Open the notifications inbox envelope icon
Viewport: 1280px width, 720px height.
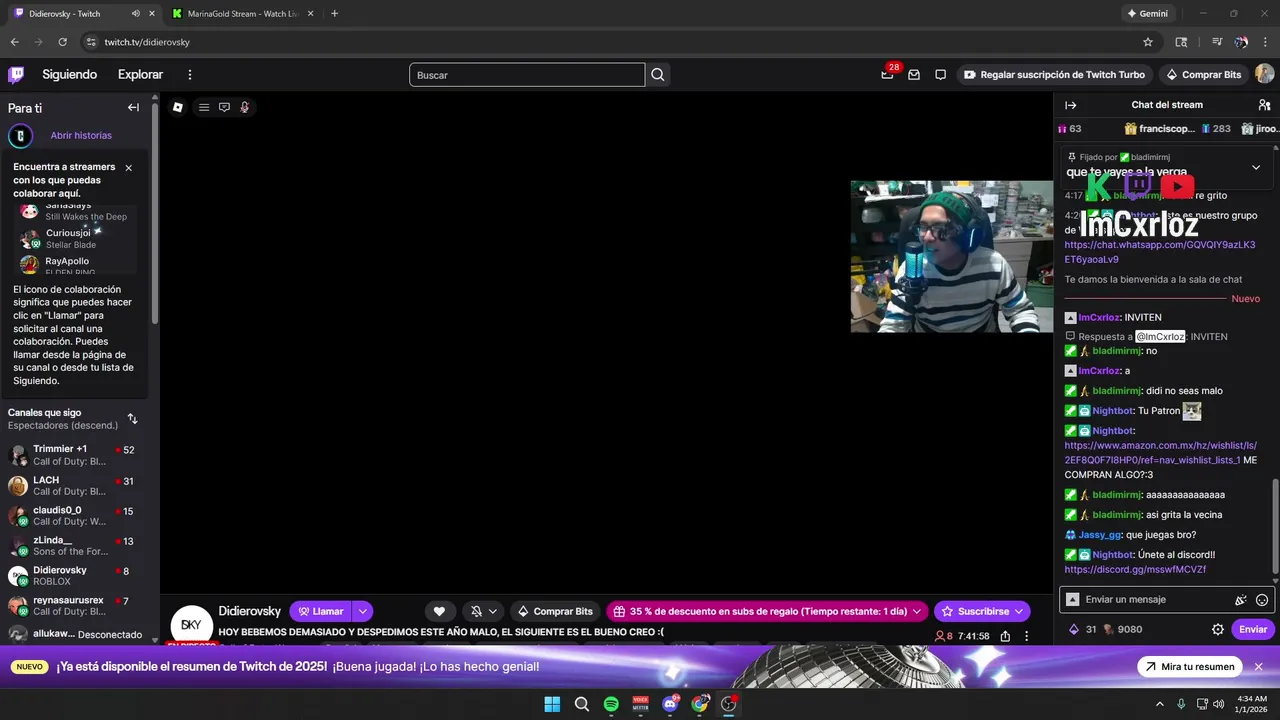pyautogui.click(x=914, y=75)
